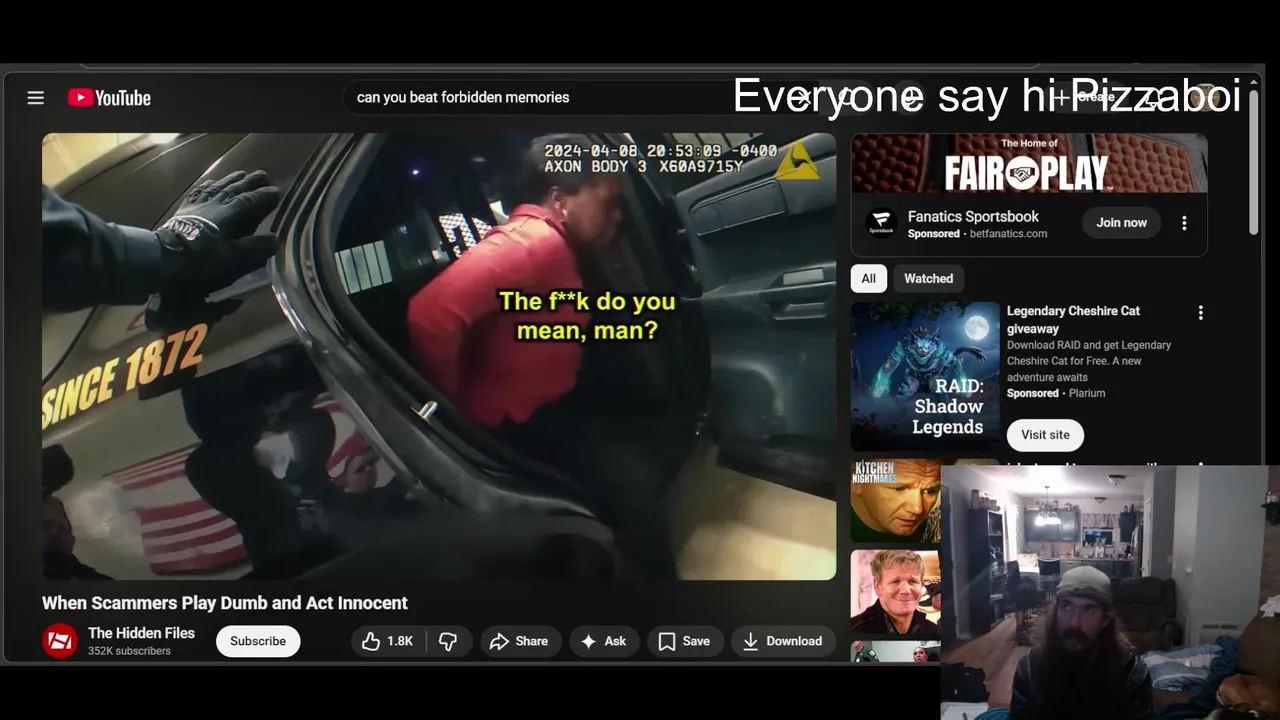1280x720 pixels.
Task: Select the Watched filter chip
Action: [928, 279]
